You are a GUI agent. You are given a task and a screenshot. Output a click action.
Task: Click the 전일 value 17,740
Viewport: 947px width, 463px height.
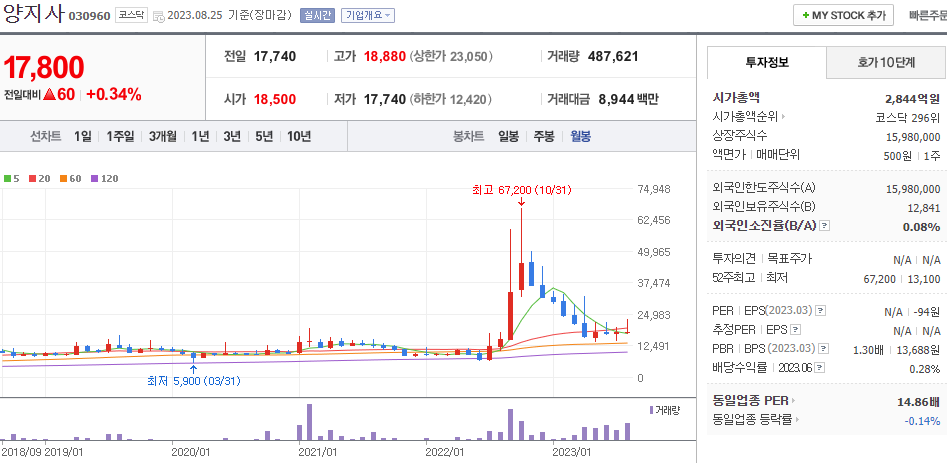[x=275, y=57]
